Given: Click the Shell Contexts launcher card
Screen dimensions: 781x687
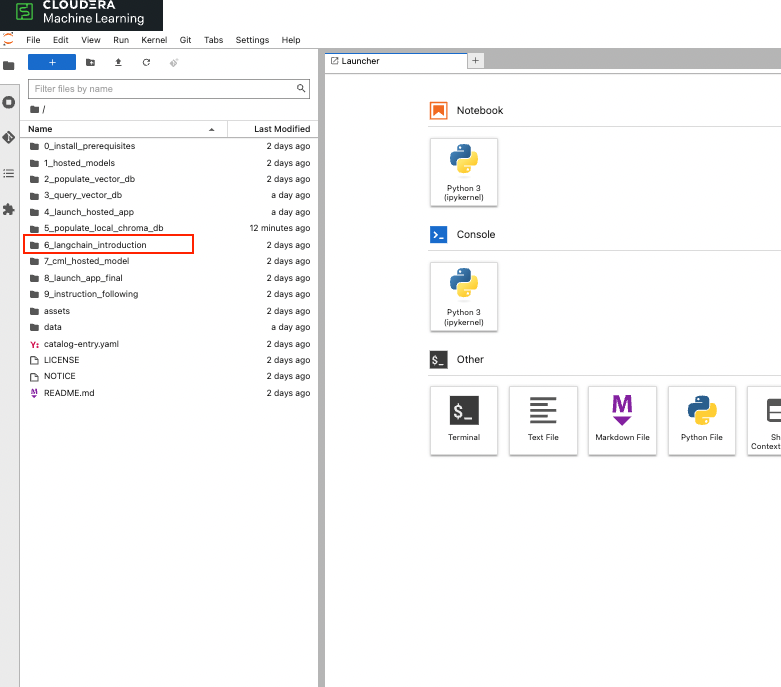Looking at the screenshot, I should [764, 420].
